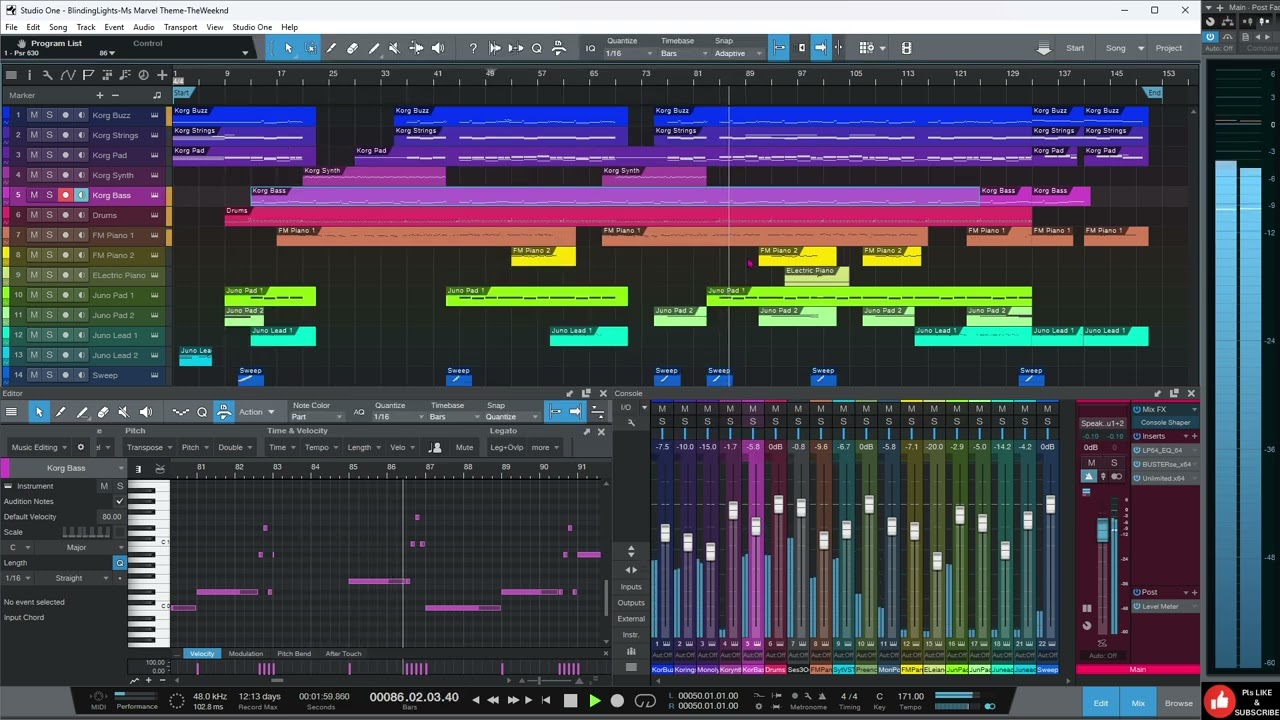The image size is (1280, 720).
Task: Click the Record button in transport
Action: point(617,702)
